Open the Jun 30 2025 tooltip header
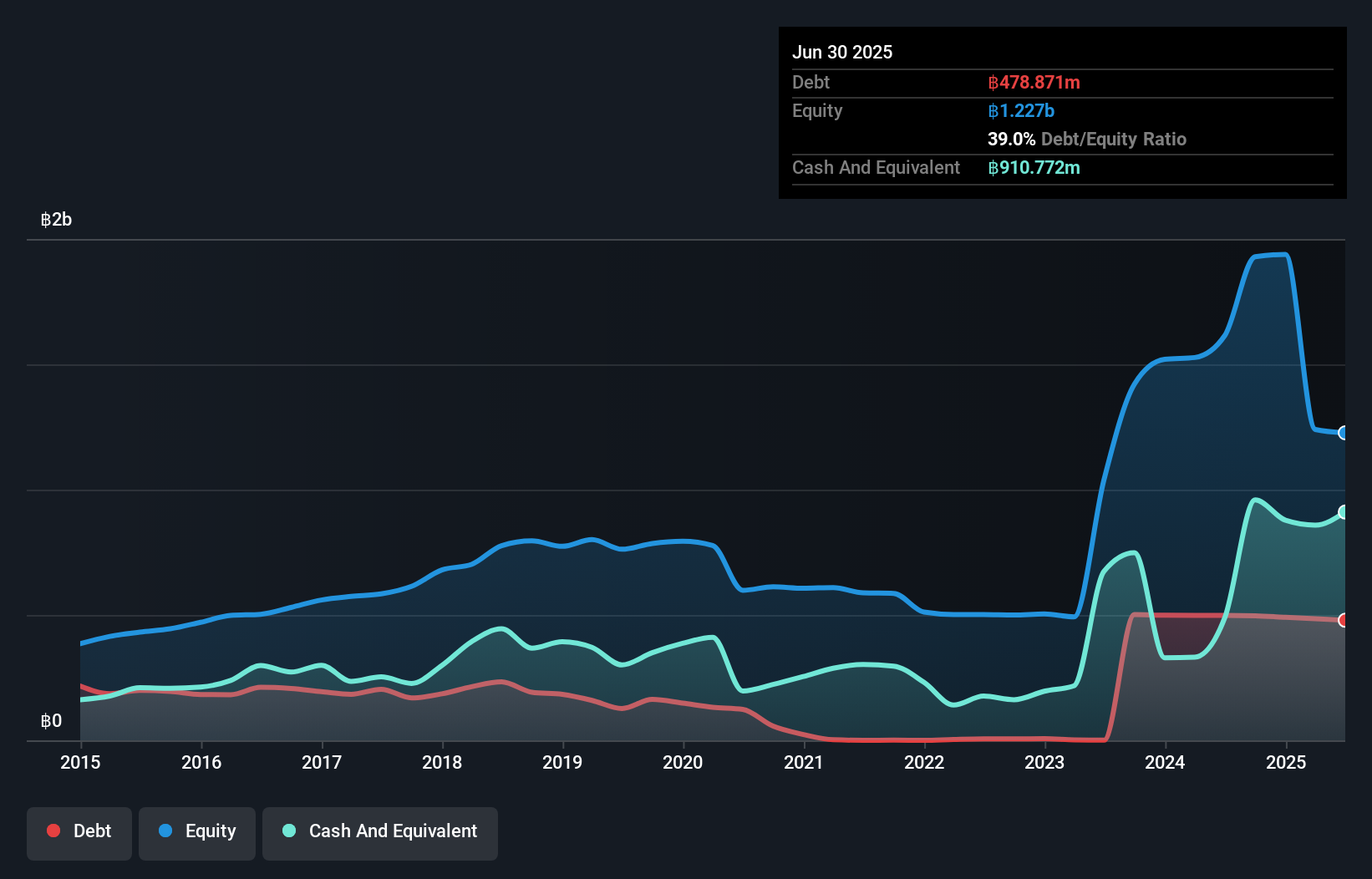 pyautogui.click(x=842, y=52)
